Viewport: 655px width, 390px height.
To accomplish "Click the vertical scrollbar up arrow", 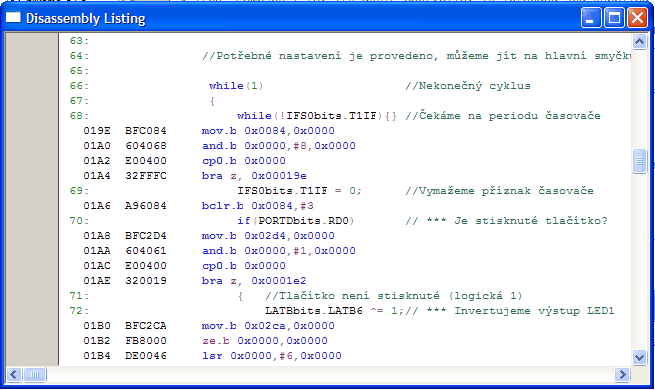I will [x=640, y=41].
